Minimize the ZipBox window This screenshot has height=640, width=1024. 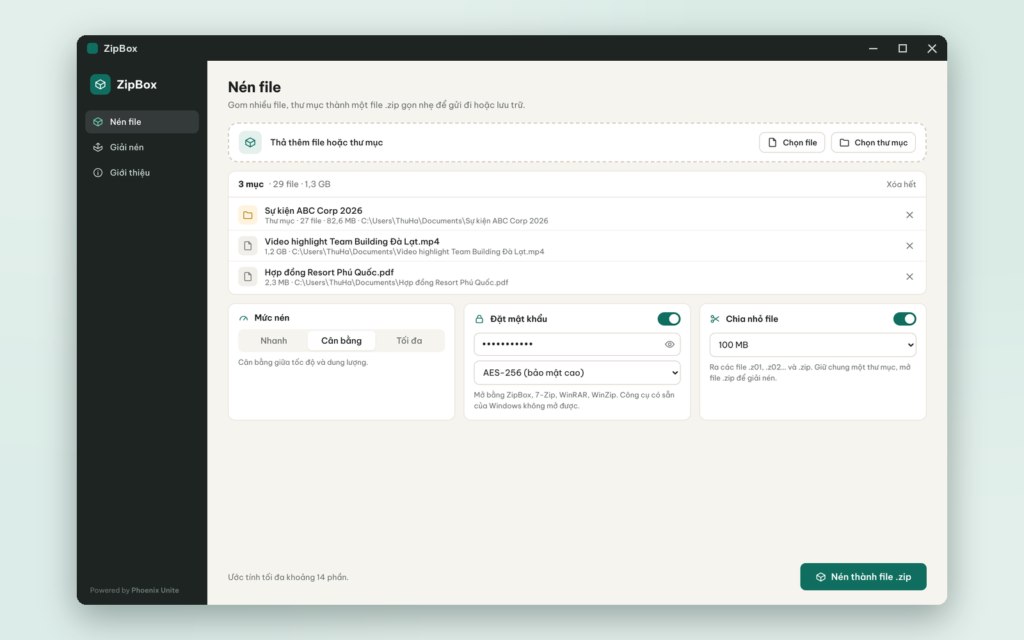[x=873, y=48]
